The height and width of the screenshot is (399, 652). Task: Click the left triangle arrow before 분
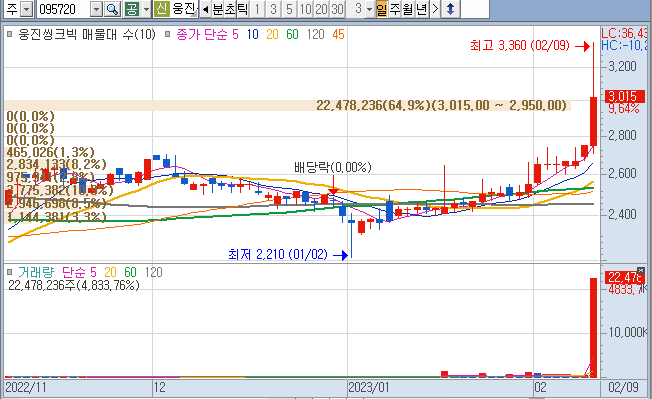pyautogui.click(x=205, y=9)
